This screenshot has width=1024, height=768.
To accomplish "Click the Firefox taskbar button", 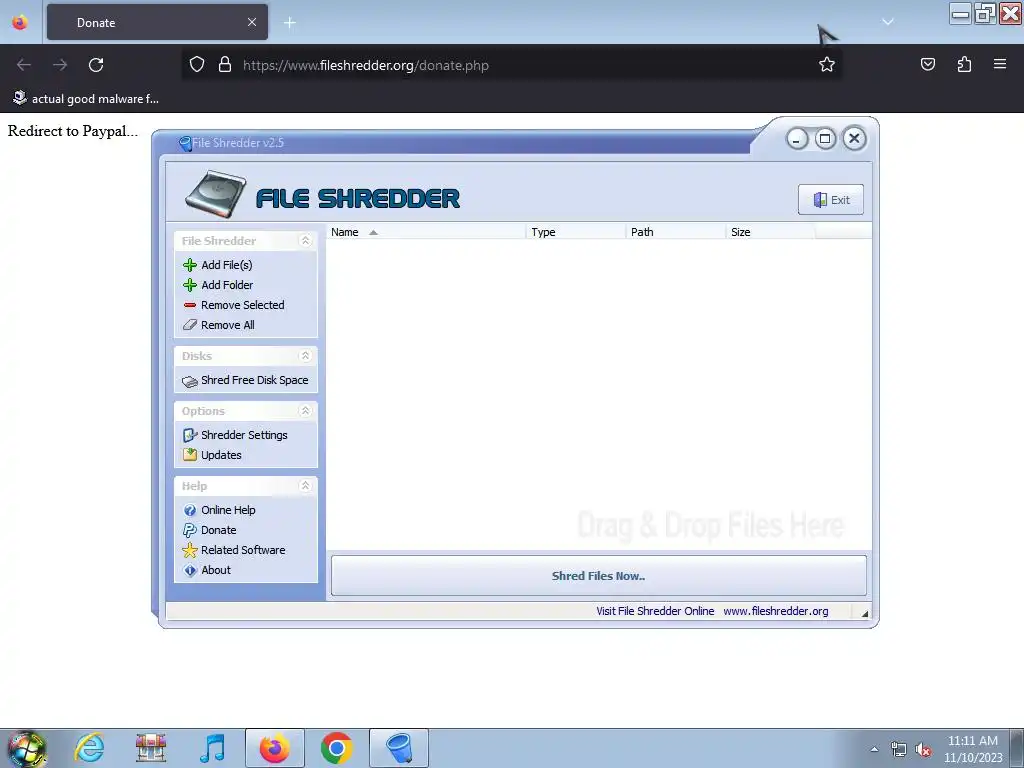I will (x=274, y=748).
